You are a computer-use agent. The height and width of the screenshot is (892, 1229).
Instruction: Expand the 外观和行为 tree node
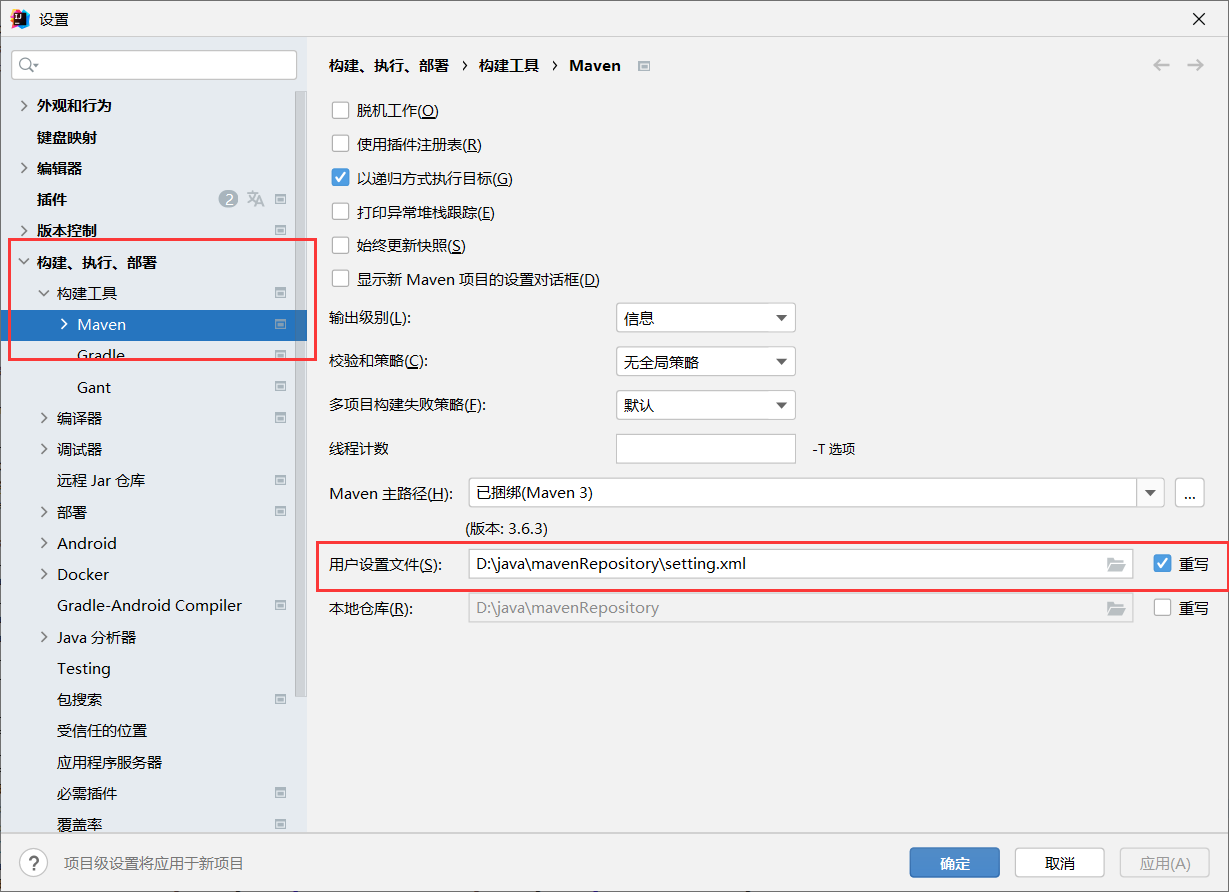[24, 105]
